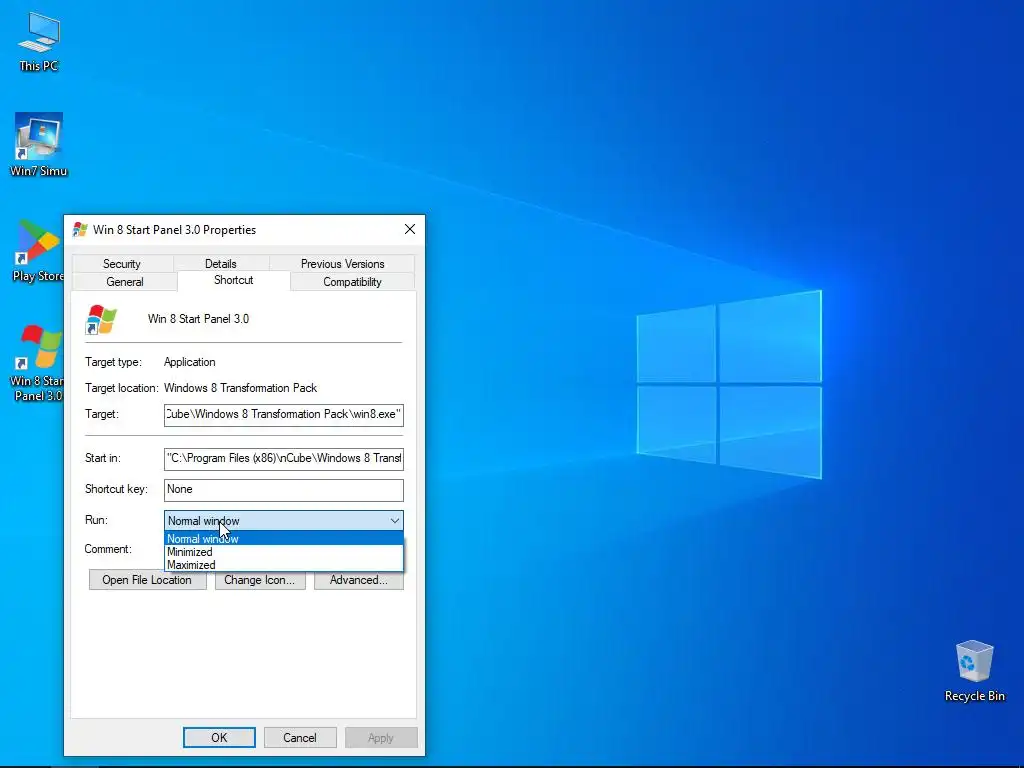Screen dimensions: 1024x768
Task: Click Open File Location button
Action: point(148,580)
